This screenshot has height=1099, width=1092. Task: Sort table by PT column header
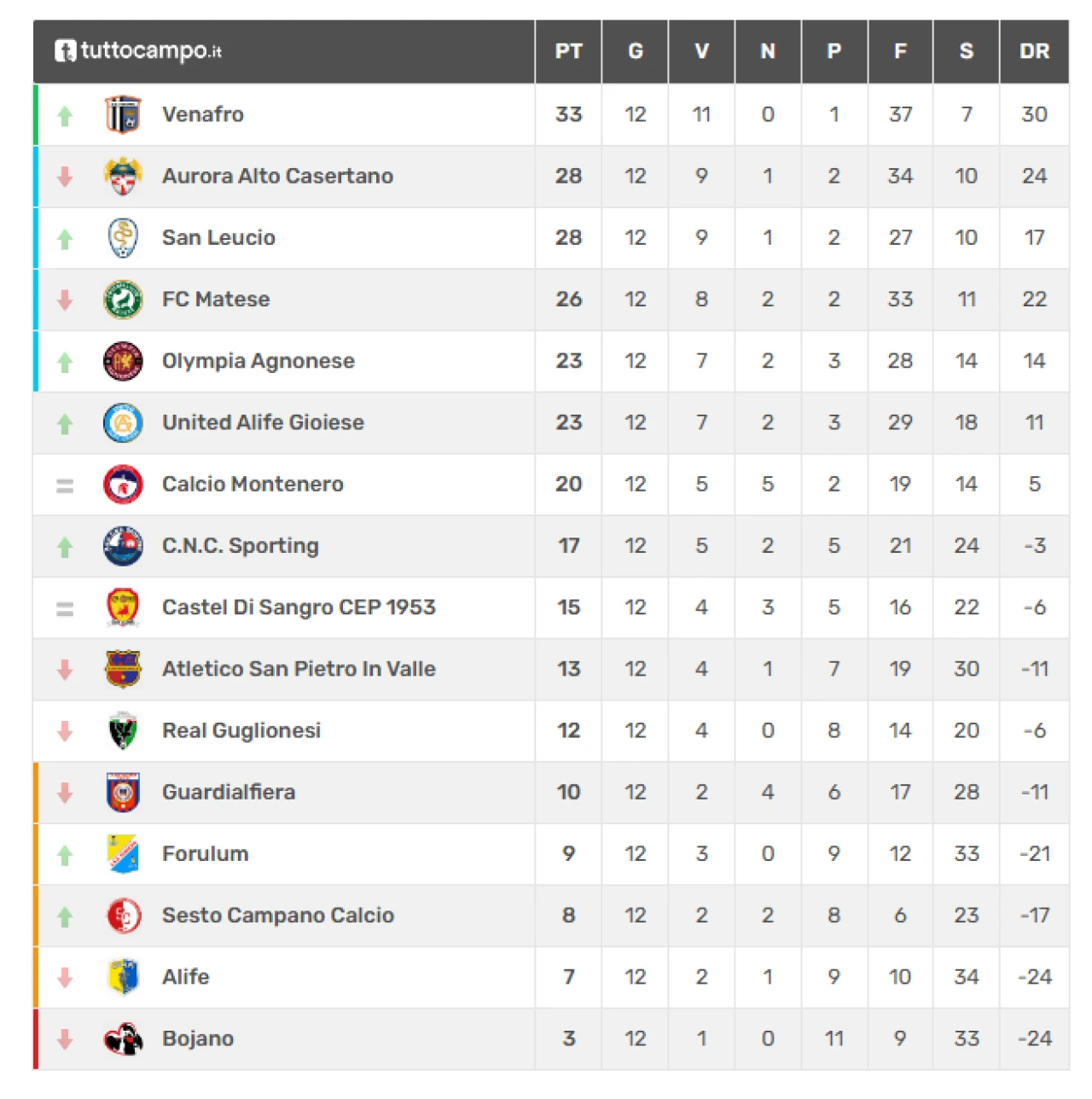[568, 51]
